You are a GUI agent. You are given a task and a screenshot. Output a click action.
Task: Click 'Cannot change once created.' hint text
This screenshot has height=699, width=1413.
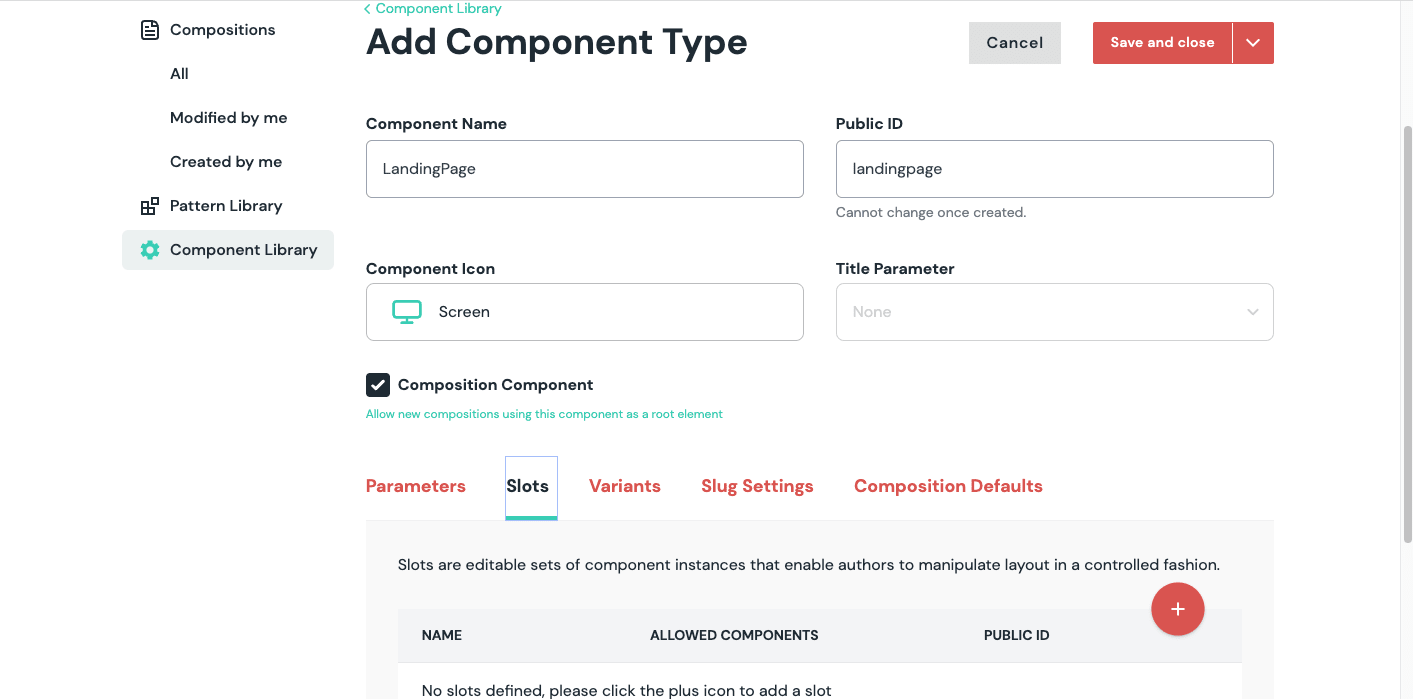pos(931,213)
